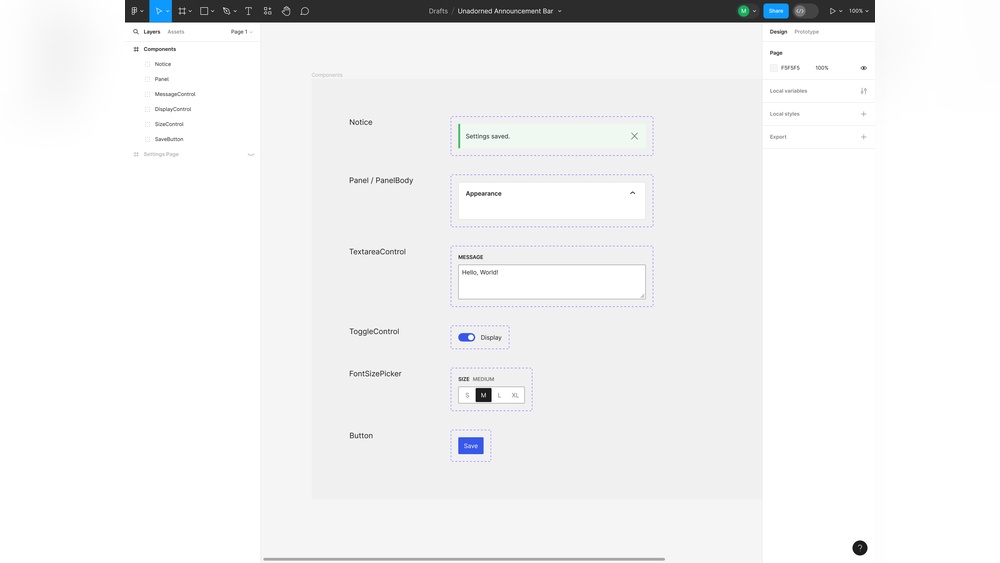Select the Text tool icon
1000x563 pixels.
pos(248,11)
